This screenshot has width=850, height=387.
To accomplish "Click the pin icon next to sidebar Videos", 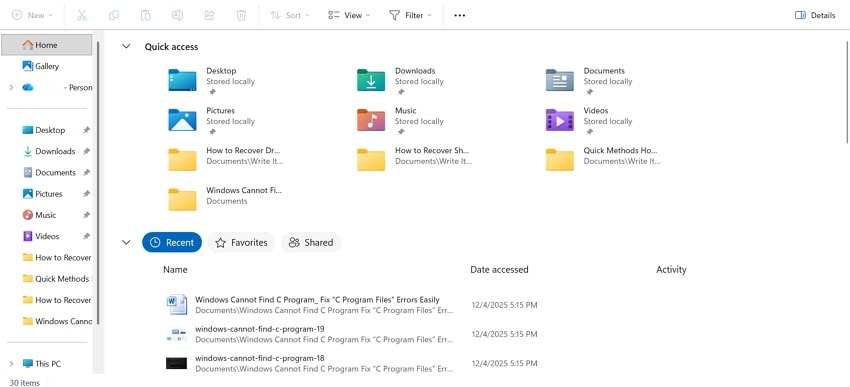I will pos(86,236).
